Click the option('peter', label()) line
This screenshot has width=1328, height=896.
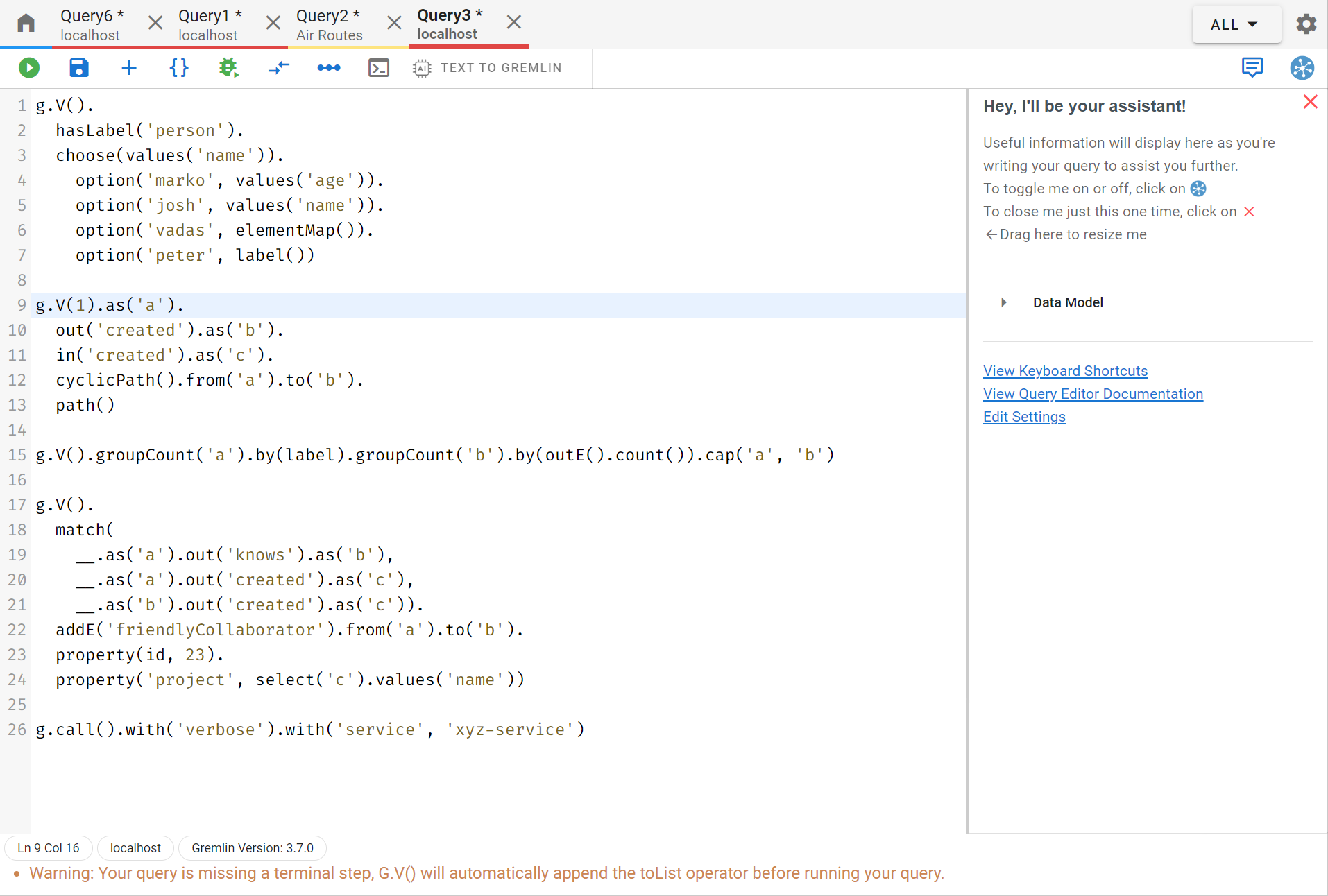pos(195,255)
